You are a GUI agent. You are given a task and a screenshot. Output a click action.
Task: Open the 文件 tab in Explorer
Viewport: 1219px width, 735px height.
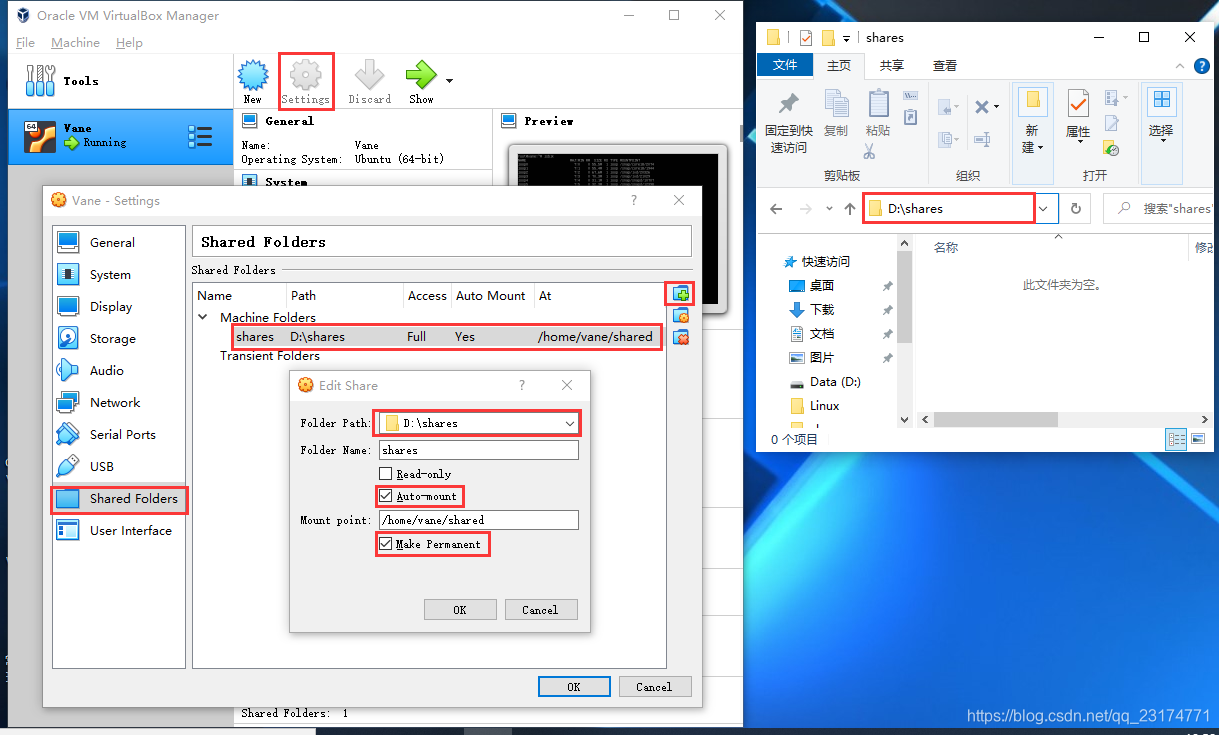[786, 65]
